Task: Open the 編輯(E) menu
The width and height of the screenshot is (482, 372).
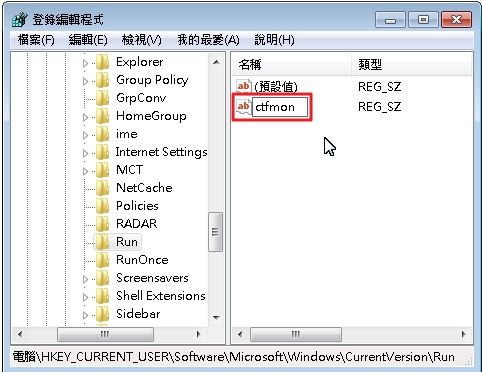Action: (x=88, y=40)
